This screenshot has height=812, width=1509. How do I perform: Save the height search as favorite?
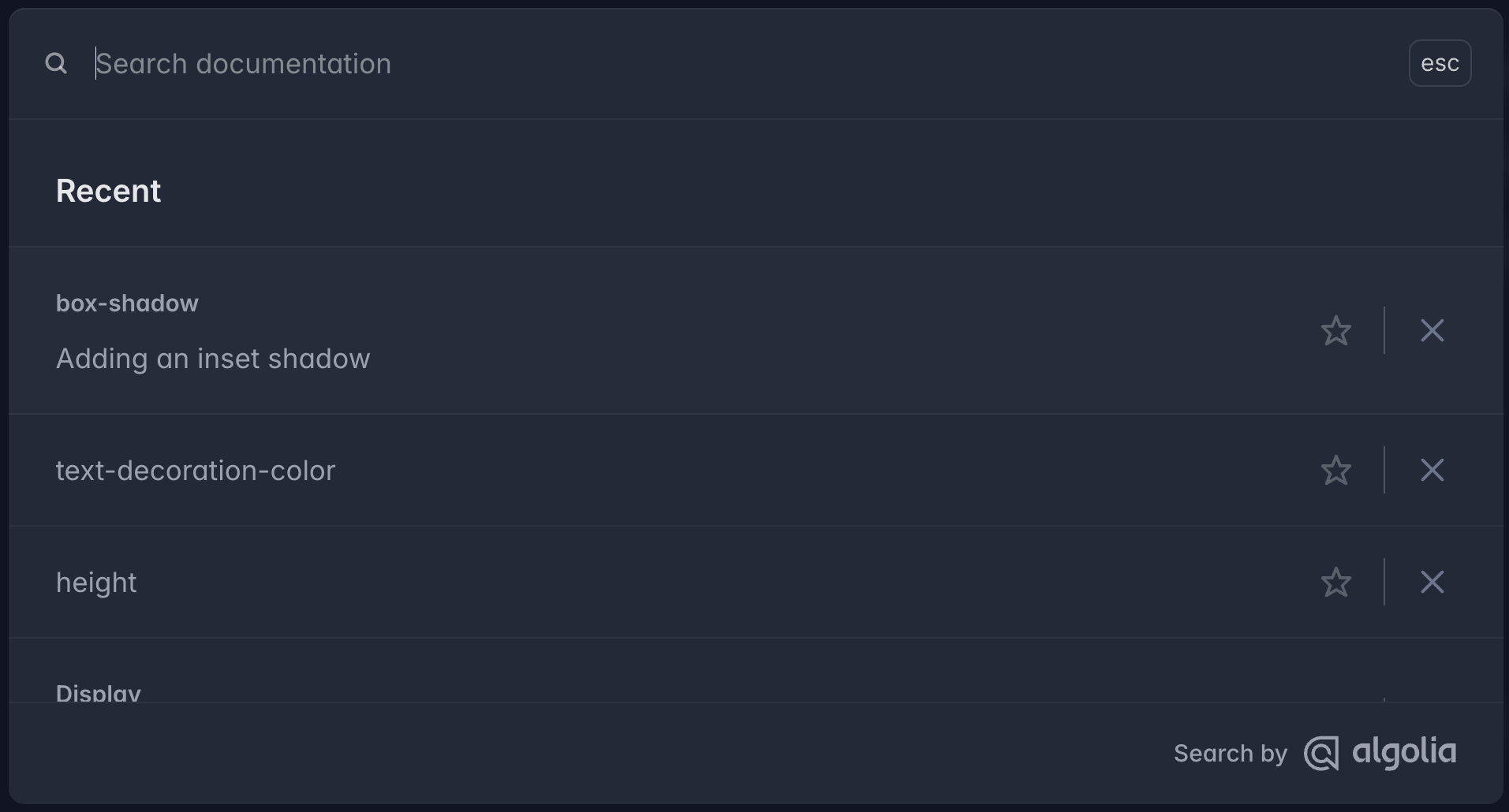coord(1335,583)
